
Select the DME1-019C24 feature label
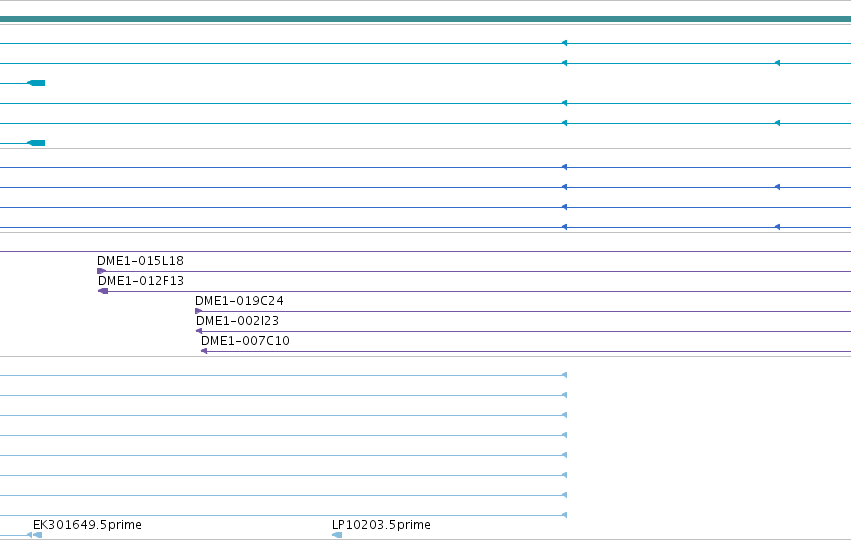click(239, 301)
